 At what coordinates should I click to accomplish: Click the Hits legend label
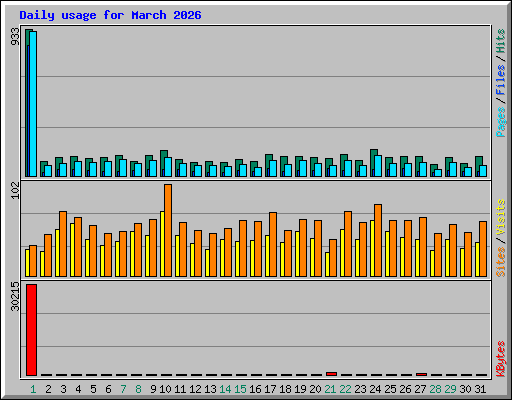(x=501, y=41)
